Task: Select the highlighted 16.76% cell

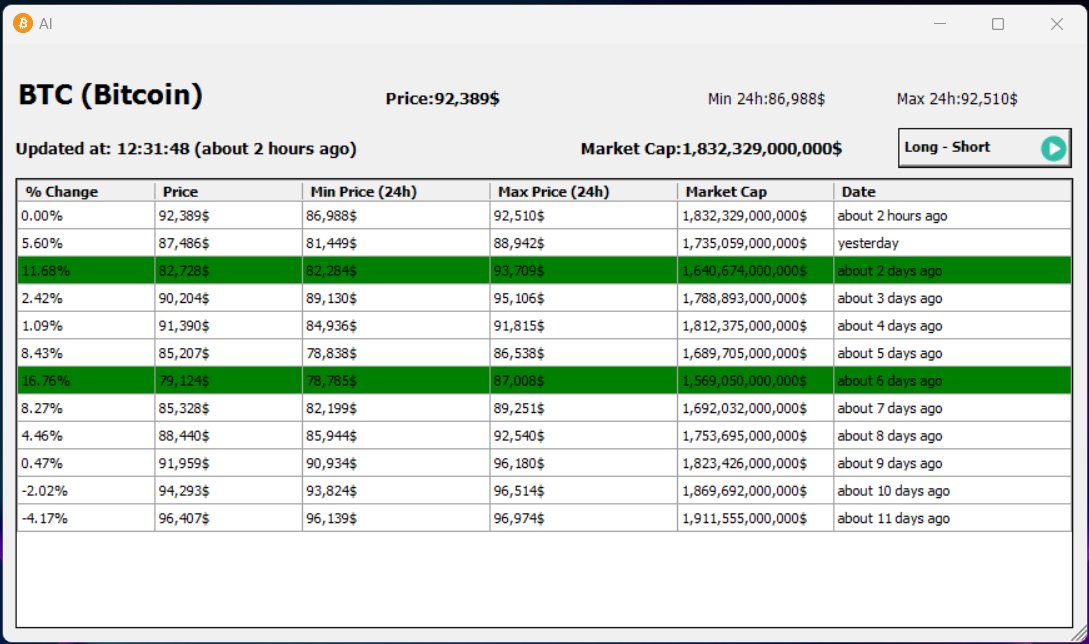Action: pyautogui.click(x=85, y=381)
